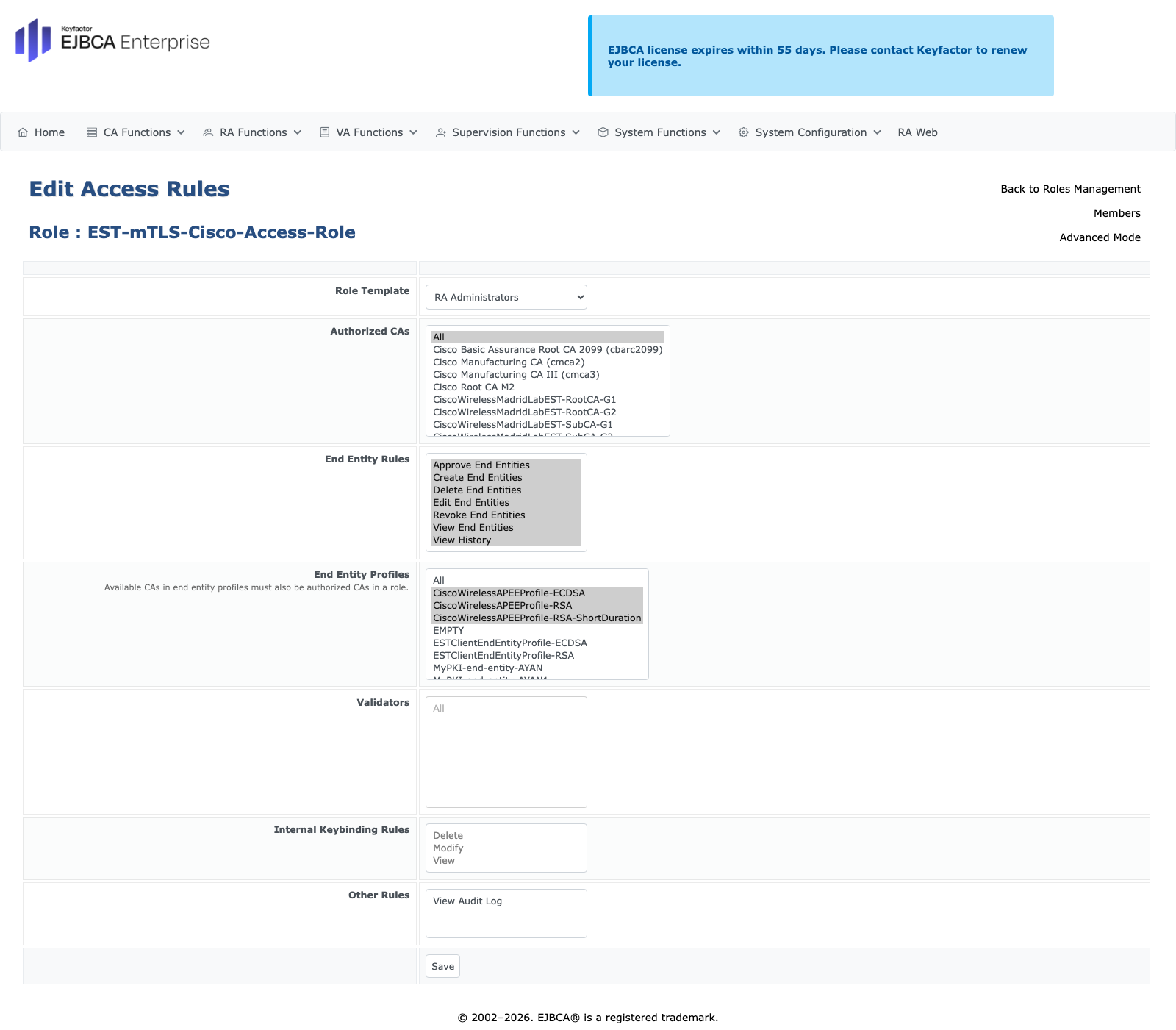
Task: Select Cisco Basic Assurance Root CA 2099
Action: (x=548, y=350)
